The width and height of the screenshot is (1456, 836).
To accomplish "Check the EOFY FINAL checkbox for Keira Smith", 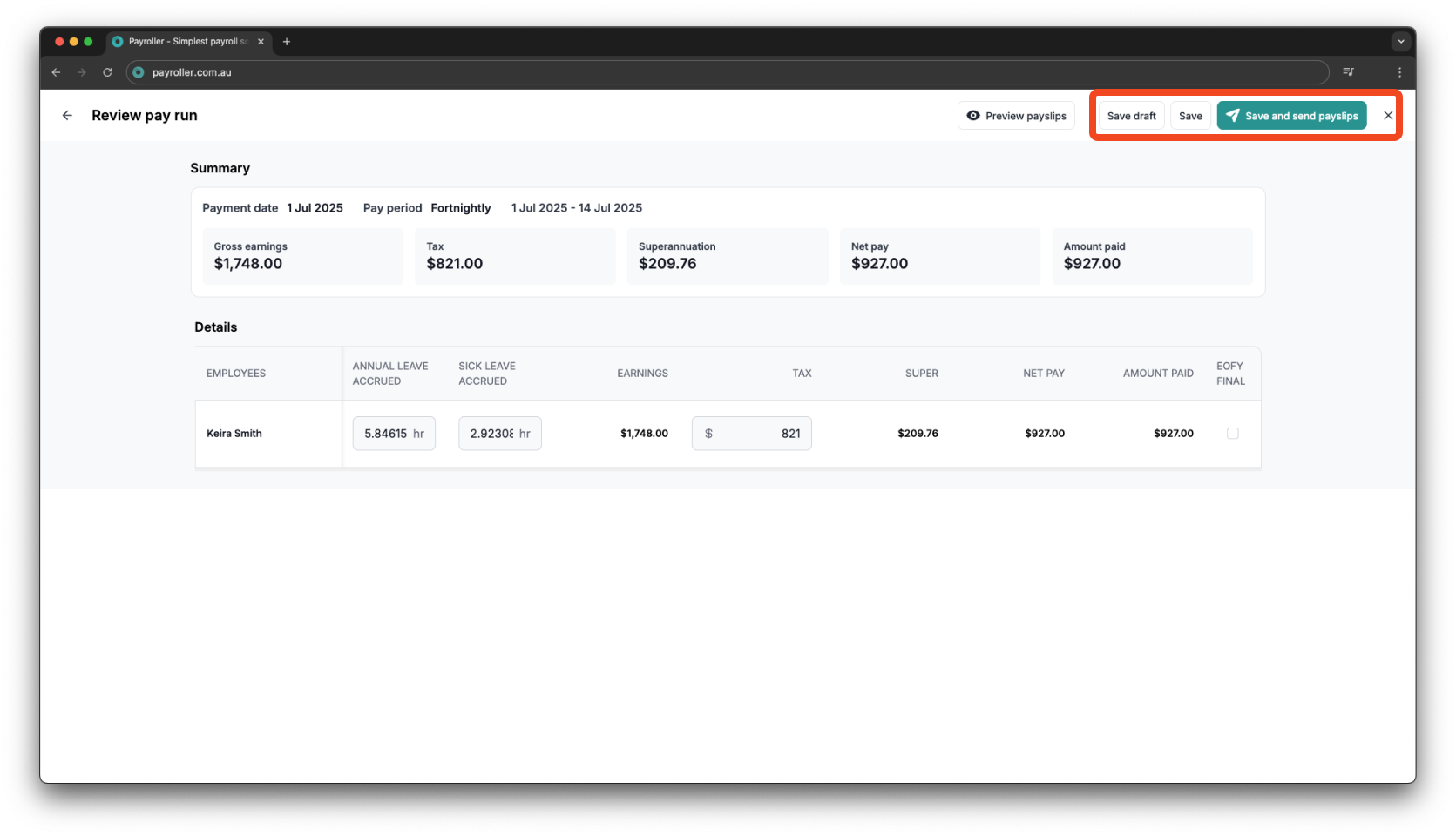I will pyautogui.click(x=1232, y=433).
